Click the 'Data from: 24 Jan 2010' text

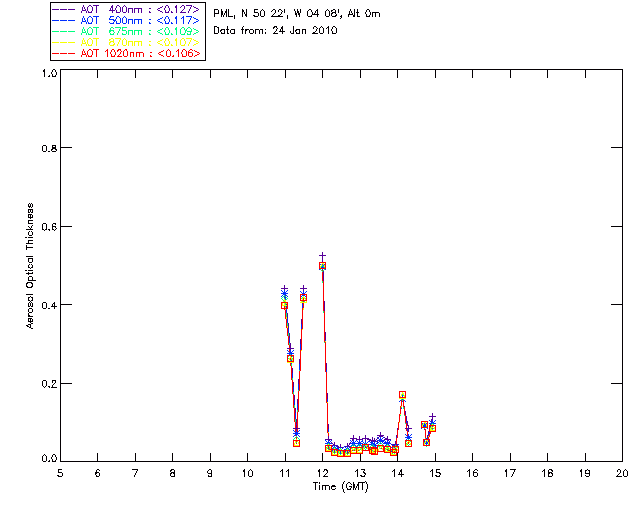pos(275,31)
